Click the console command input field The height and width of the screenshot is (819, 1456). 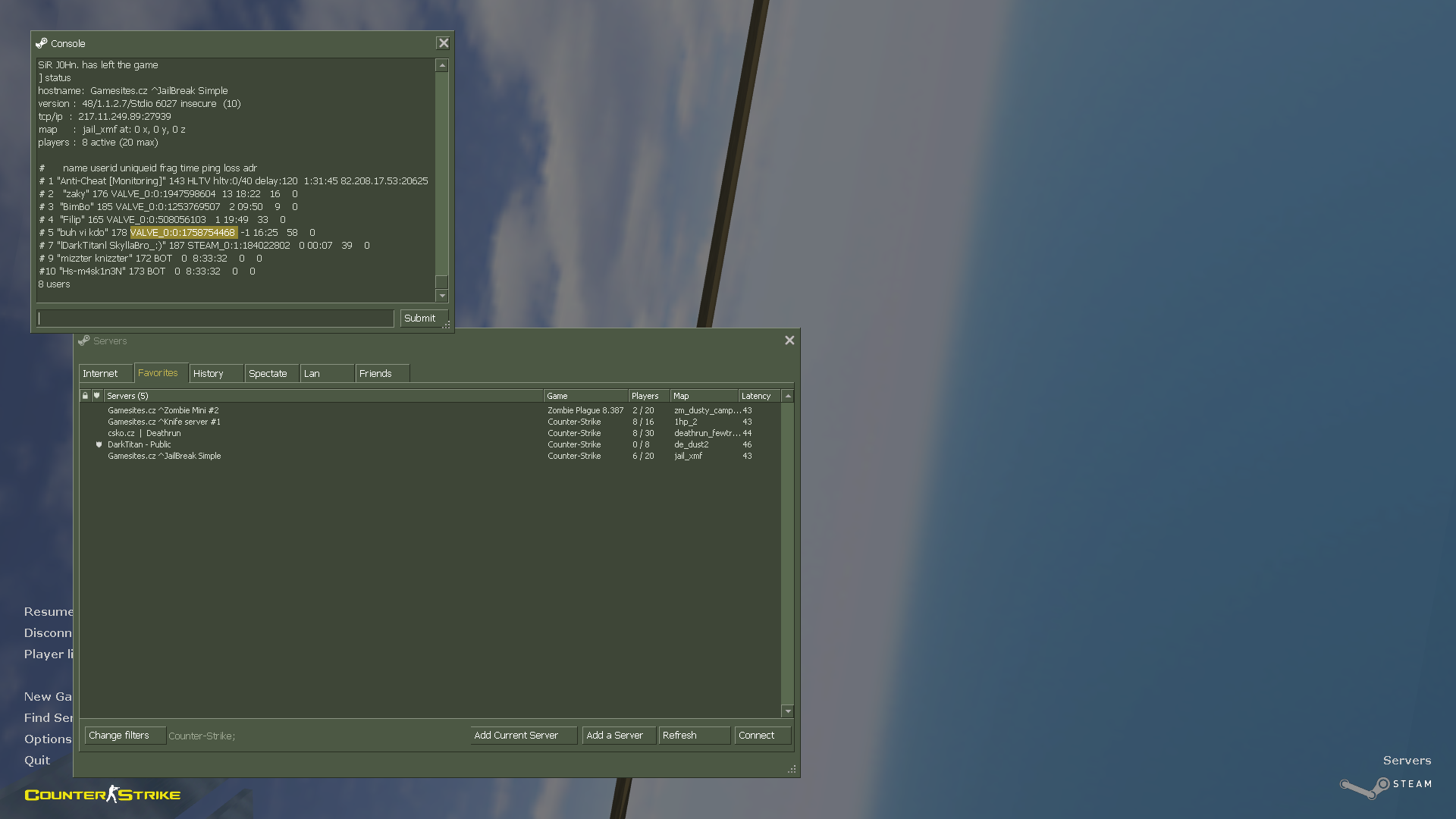[x=215, y=318]
